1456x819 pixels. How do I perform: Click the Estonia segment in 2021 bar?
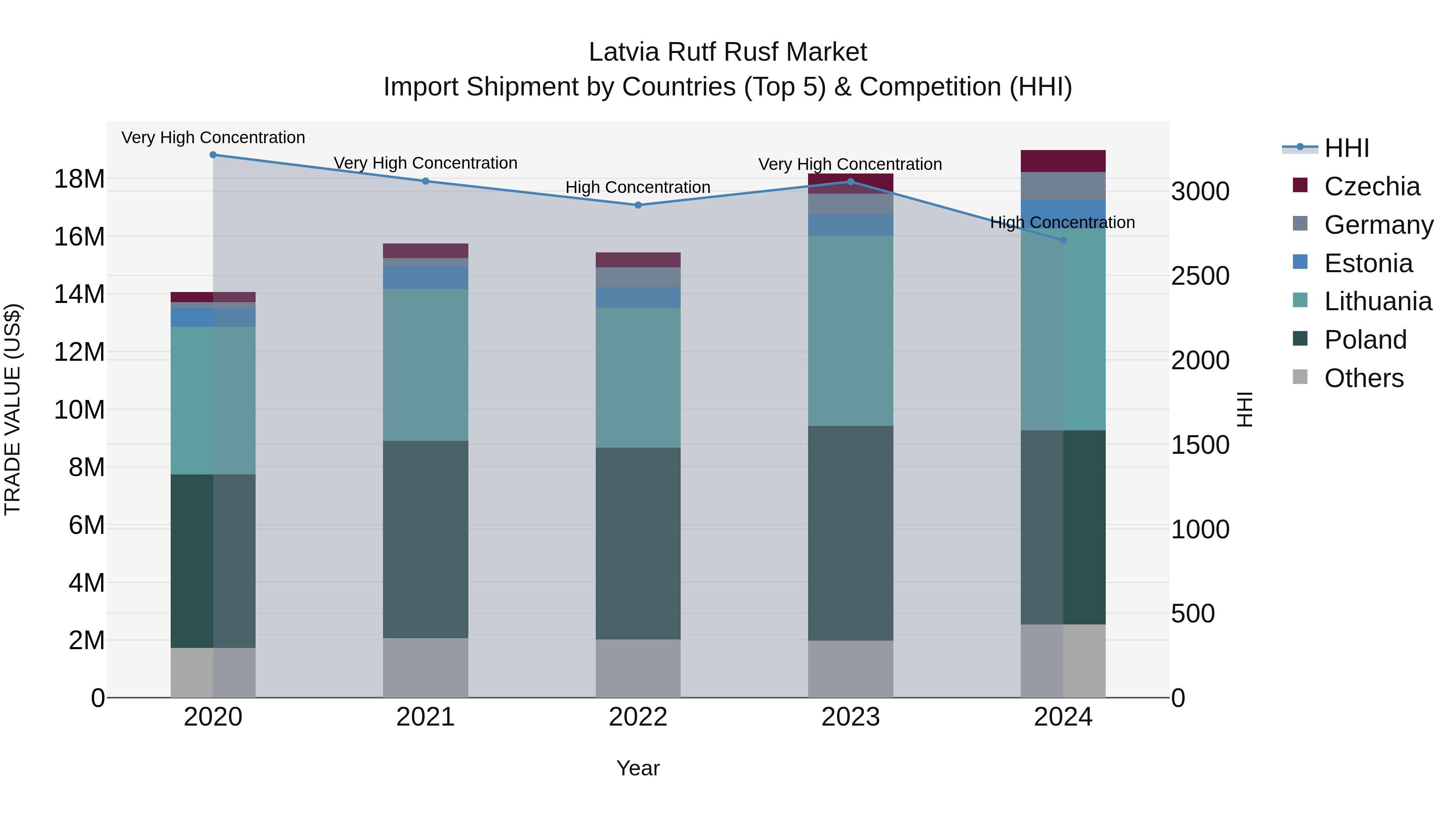coord(425,277)
